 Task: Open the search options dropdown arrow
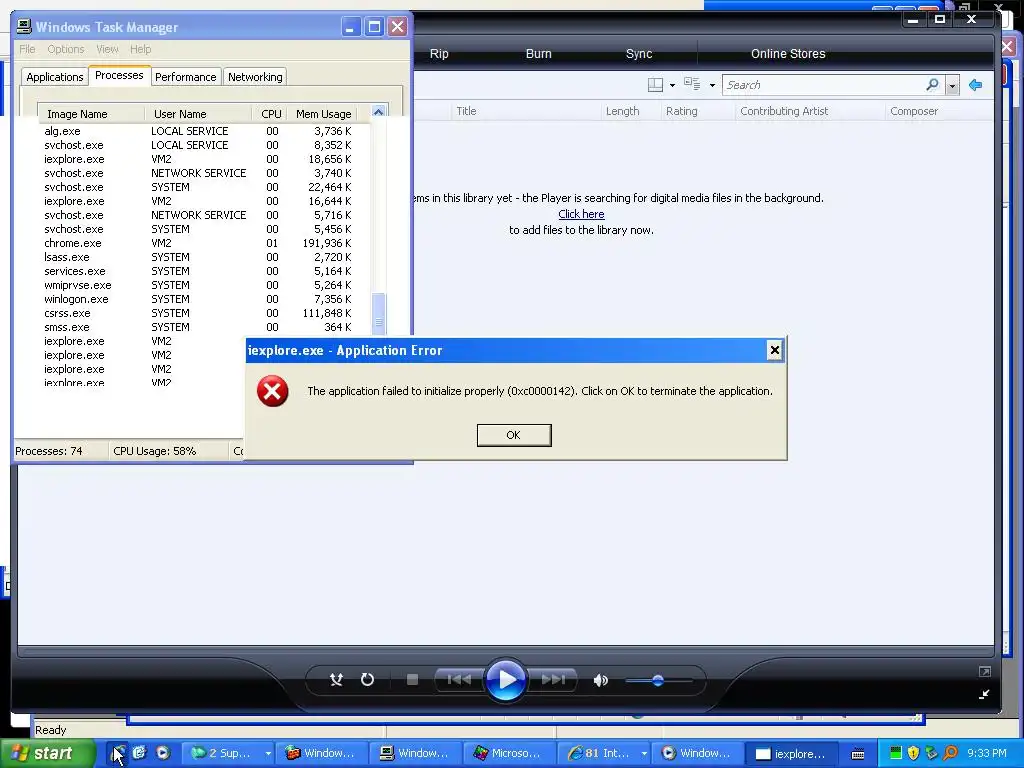tap(952, 86)
